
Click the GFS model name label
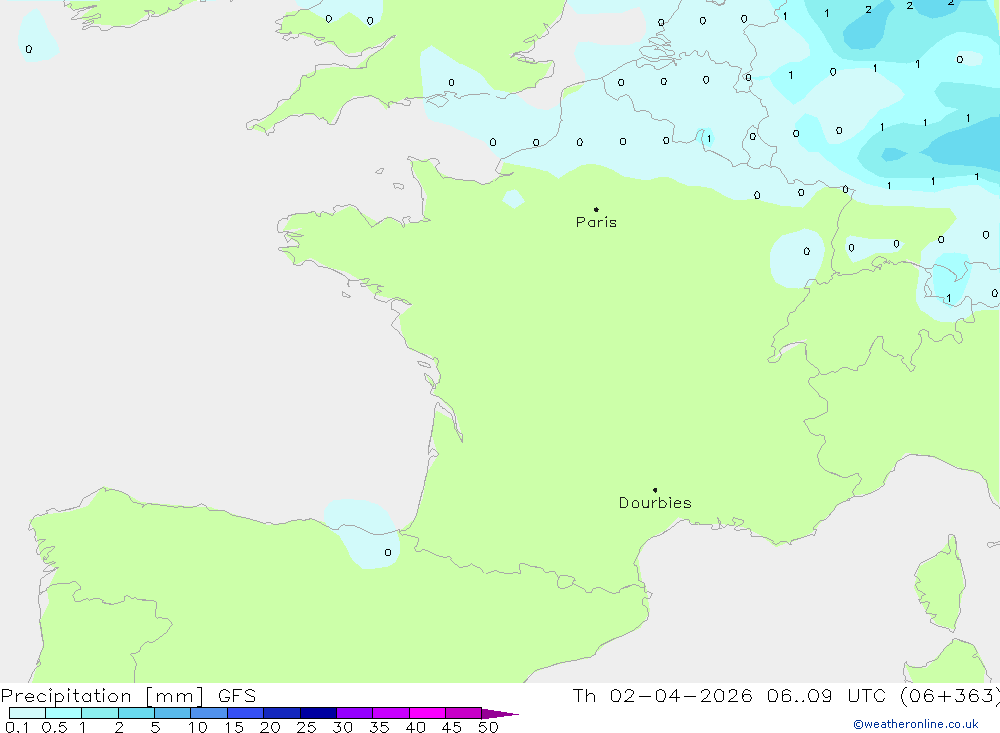pyautogui.click(x=237, y=696)
